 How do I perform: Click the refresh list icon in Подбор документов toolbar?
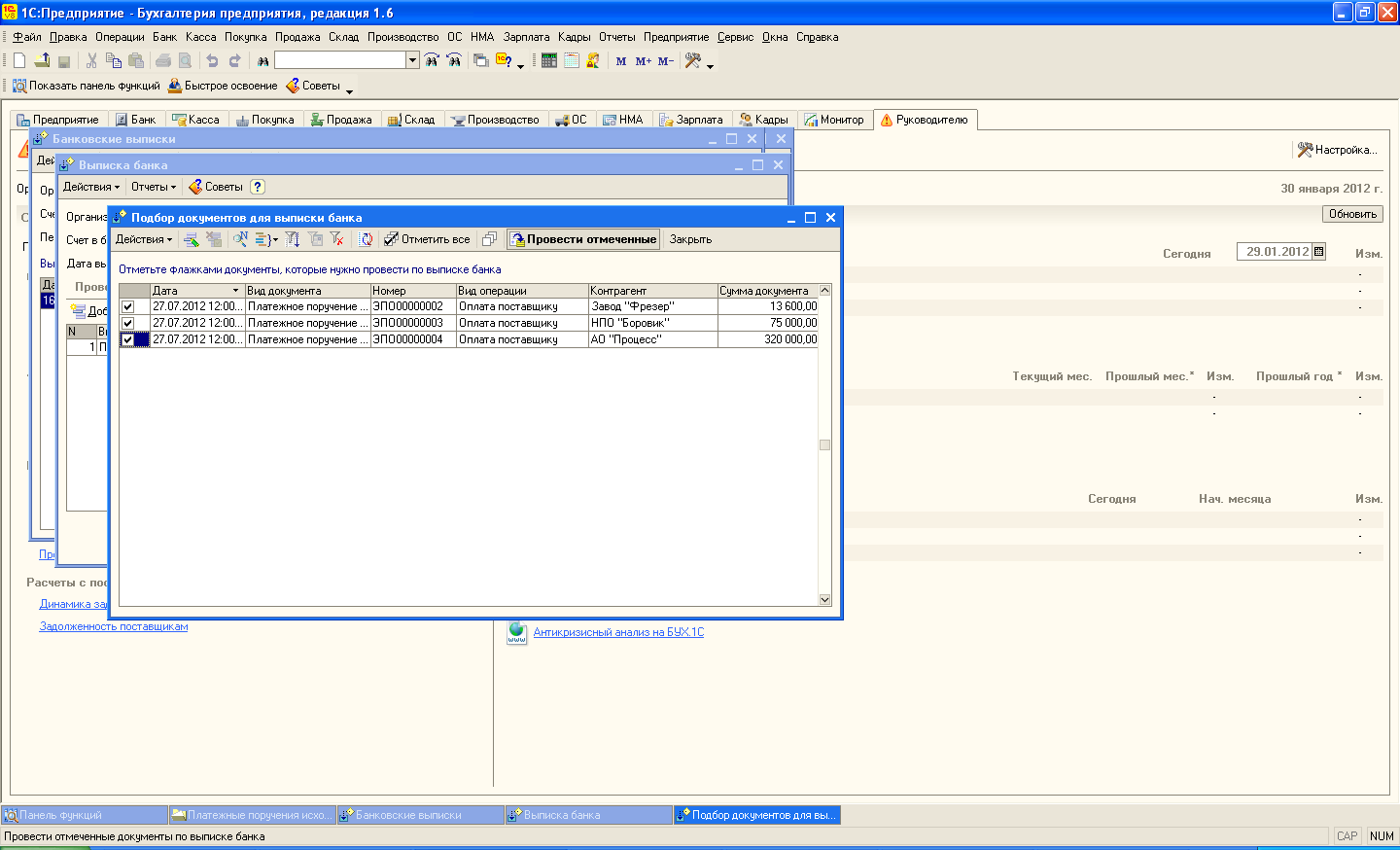click(366, 239)
